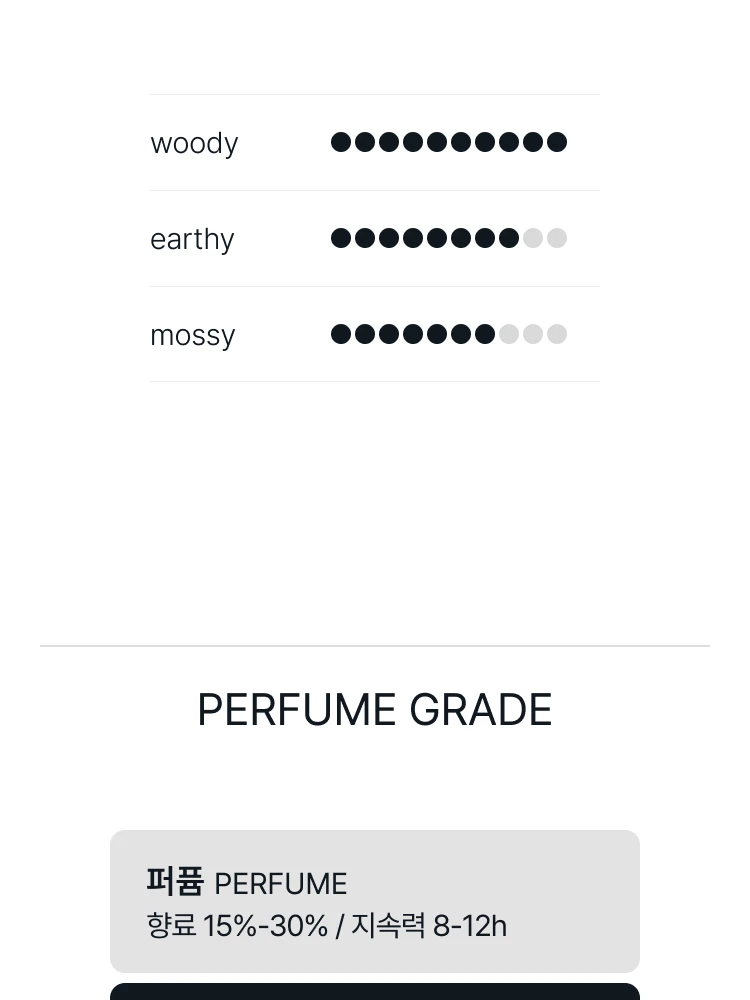Click the bold 퍼퓸 title text
Screen dimensions: 750x1000
click(175, 882)
